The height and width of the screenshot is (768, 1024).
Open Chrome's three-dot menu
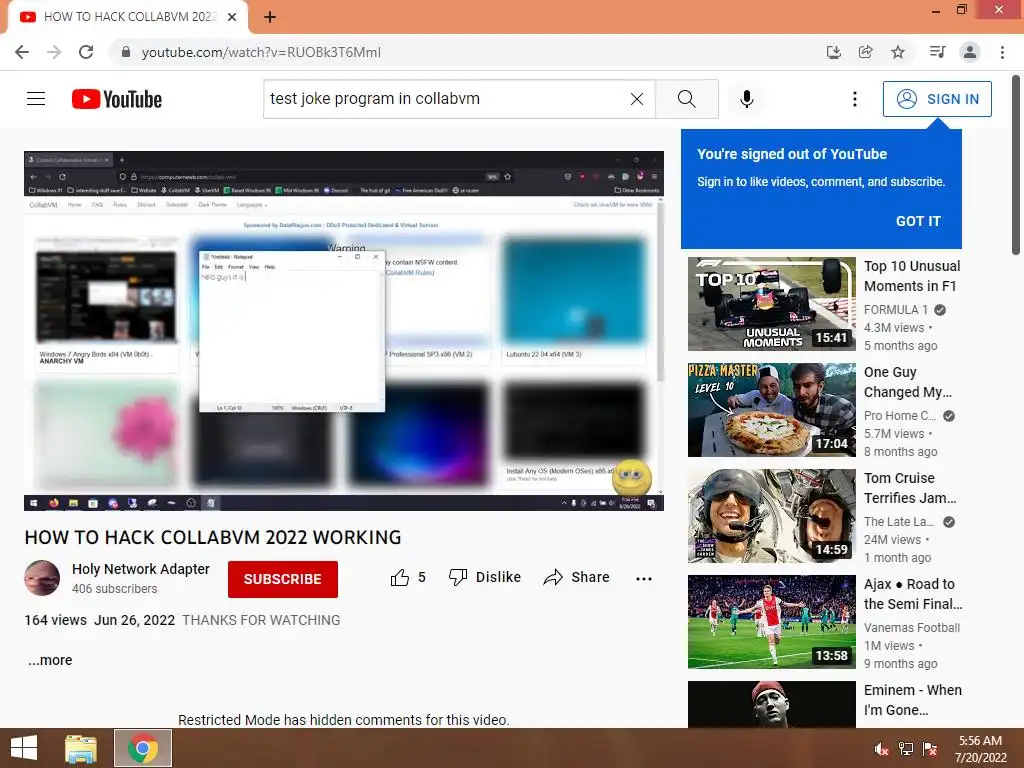[x=1002, y=52]
